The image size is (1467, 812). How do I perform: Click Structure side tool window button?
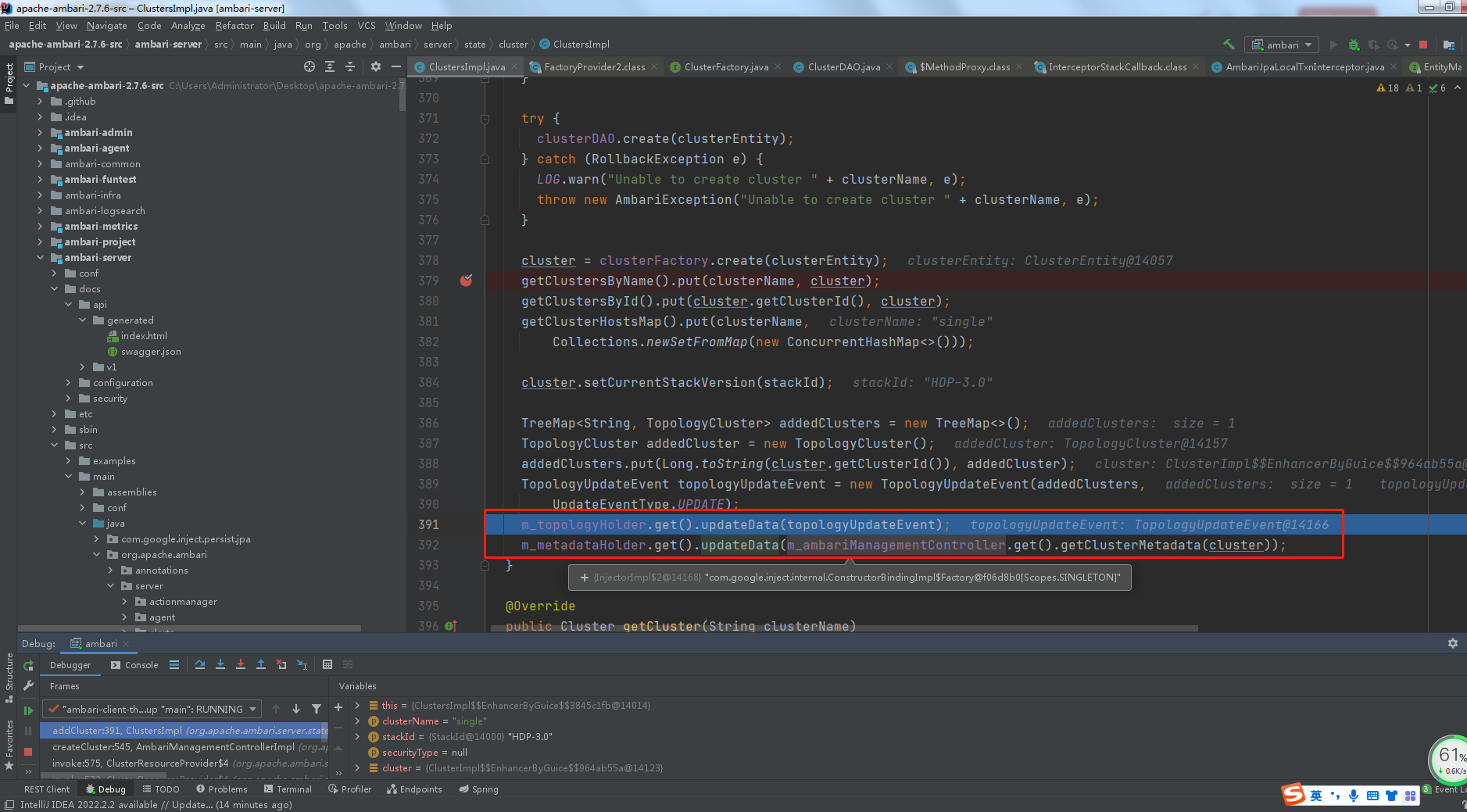point(9,678)
